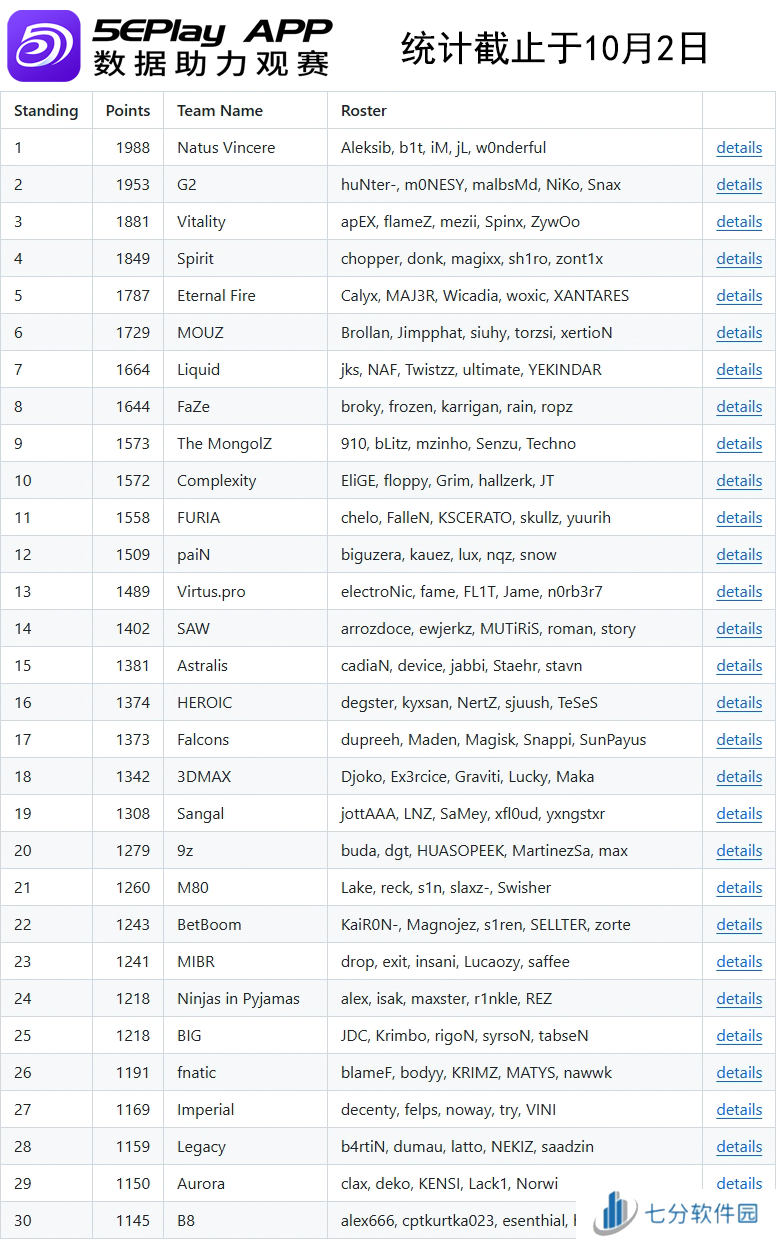Viewport: 776px width, 1239px height.
Task: Click the watermark logo icon at bottom right
Action: click(615, 1213)
